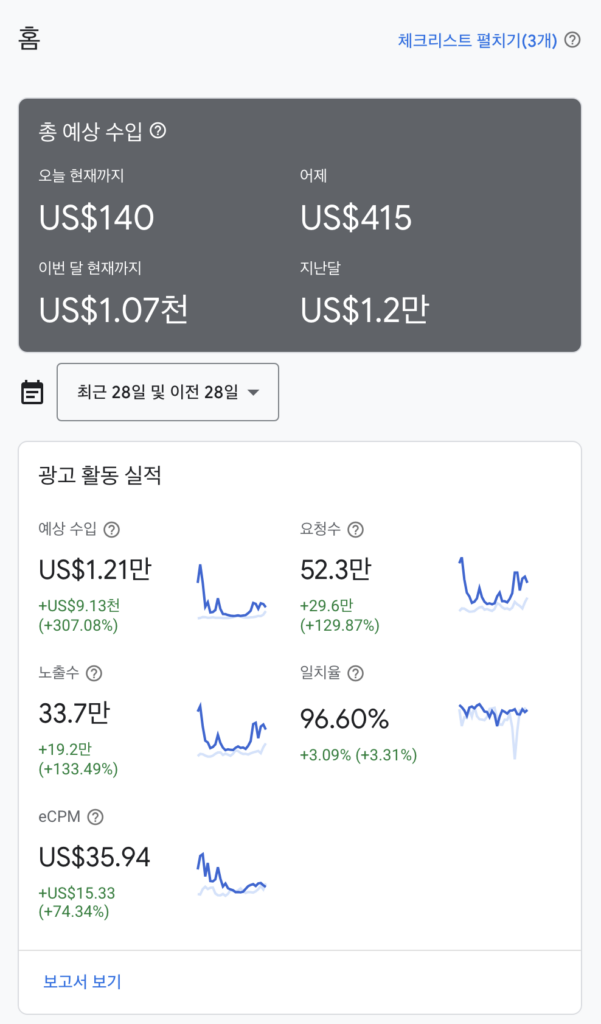The width and height of the screenshot is (601, 1024).
Task: Click the 노출수 sparkline chart
Action: pos(232,730)
